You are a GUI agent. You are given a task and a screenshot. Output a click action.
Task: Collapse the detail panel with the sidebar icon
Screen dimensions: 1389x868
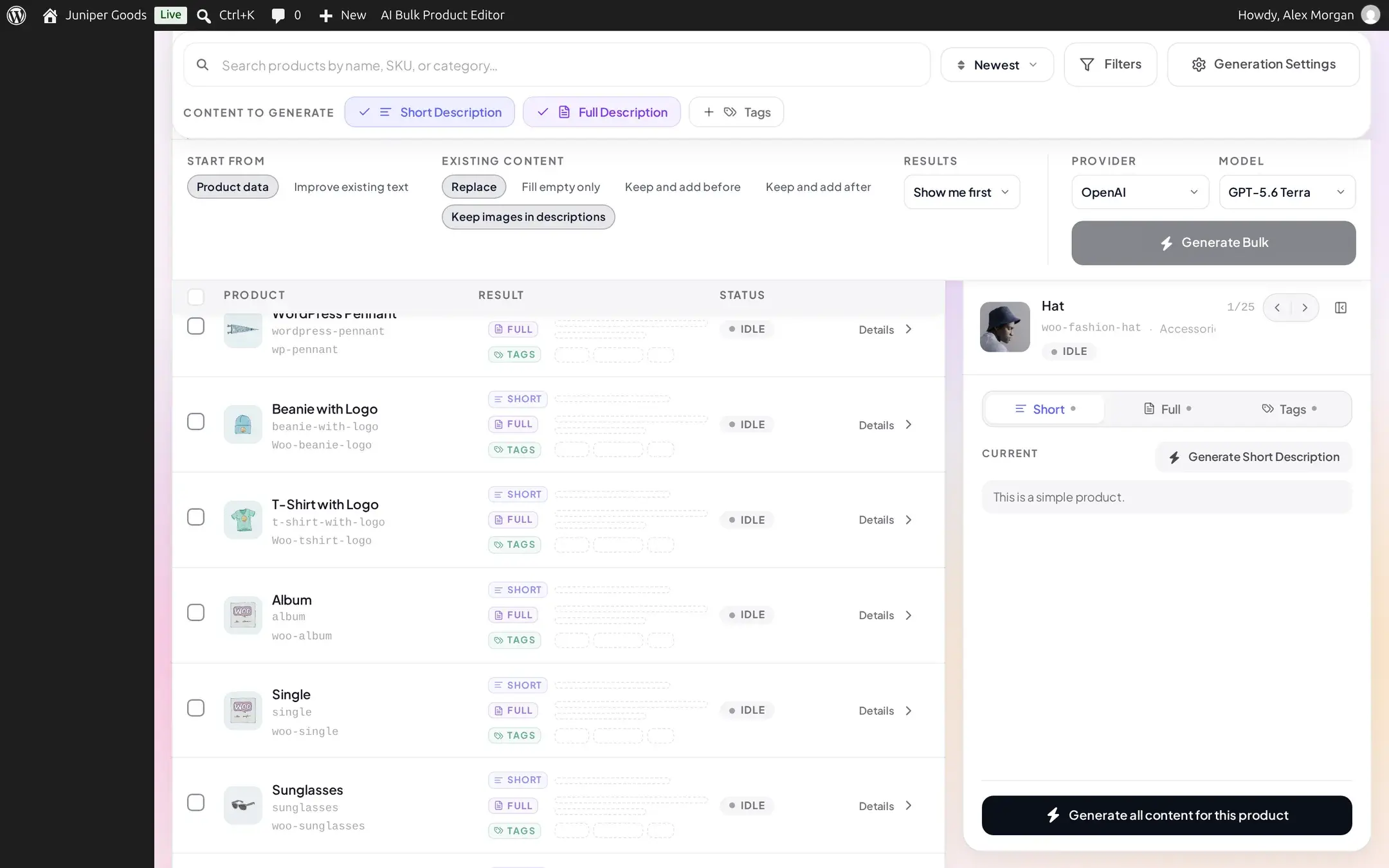coord(1341,307)
